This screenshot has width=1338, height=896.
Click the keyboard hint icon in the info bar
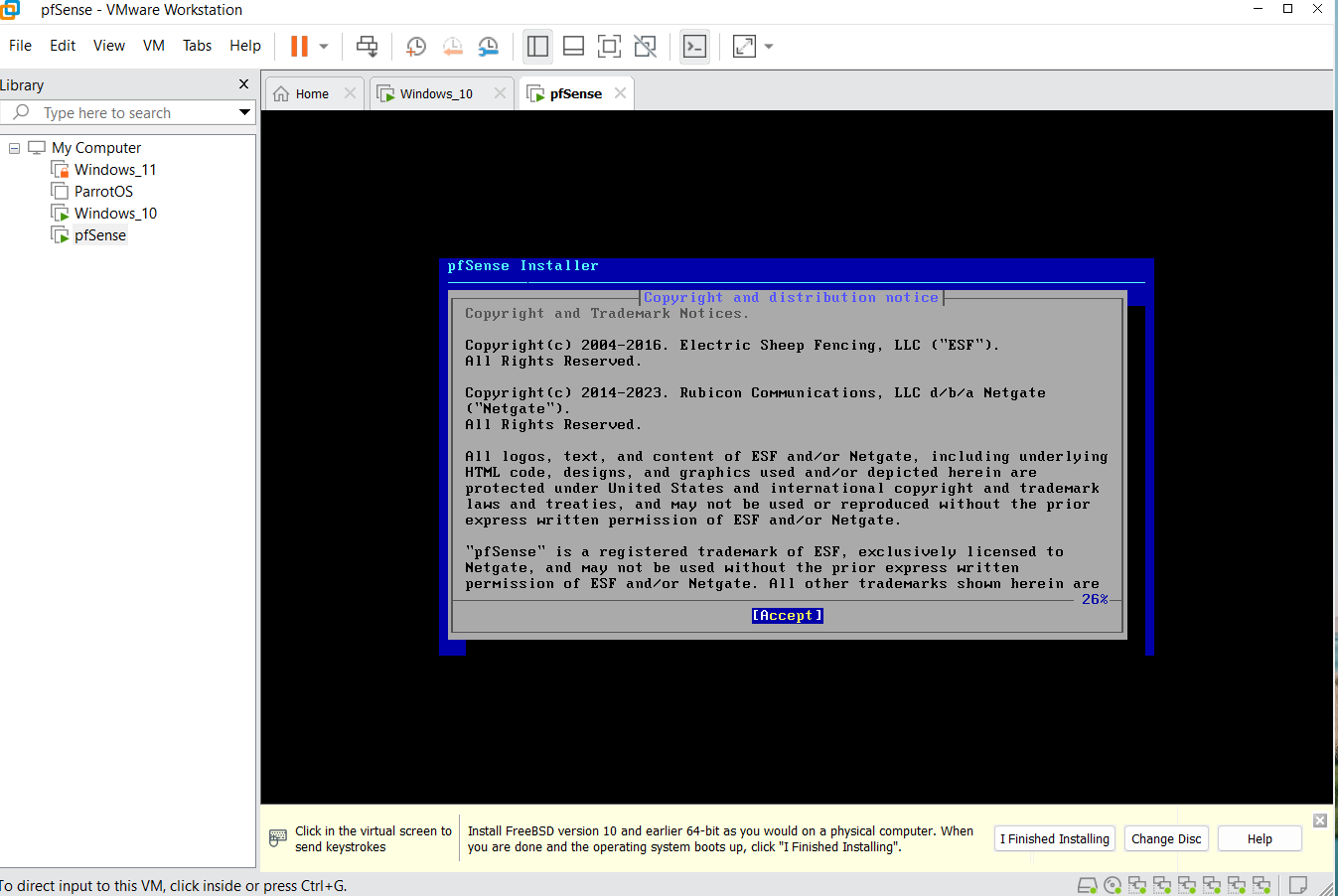(278, 838)
